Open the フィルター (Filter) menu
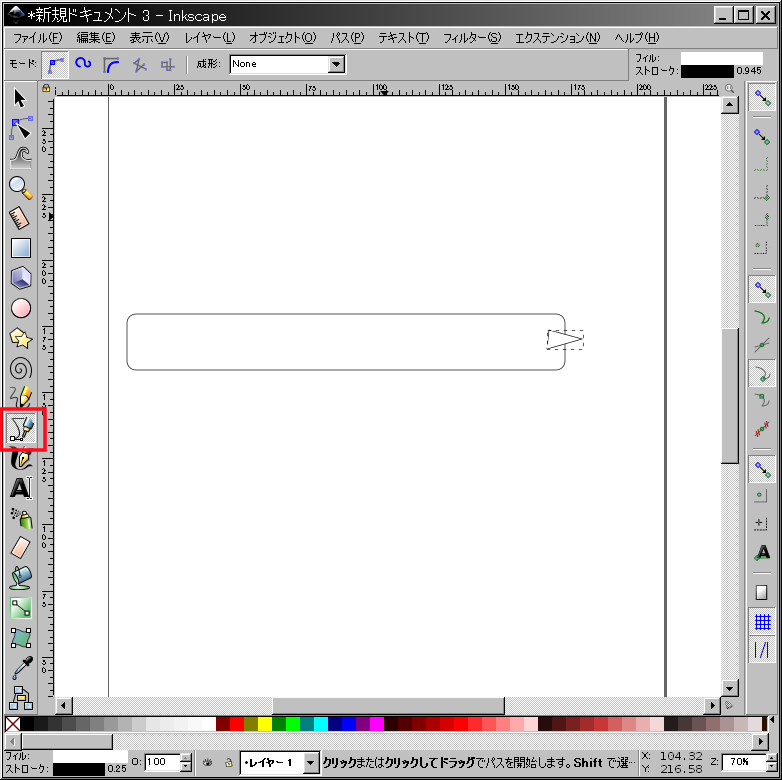Image resolution: width=782 pixels, height=780 pixels. (x=472, y=38)
